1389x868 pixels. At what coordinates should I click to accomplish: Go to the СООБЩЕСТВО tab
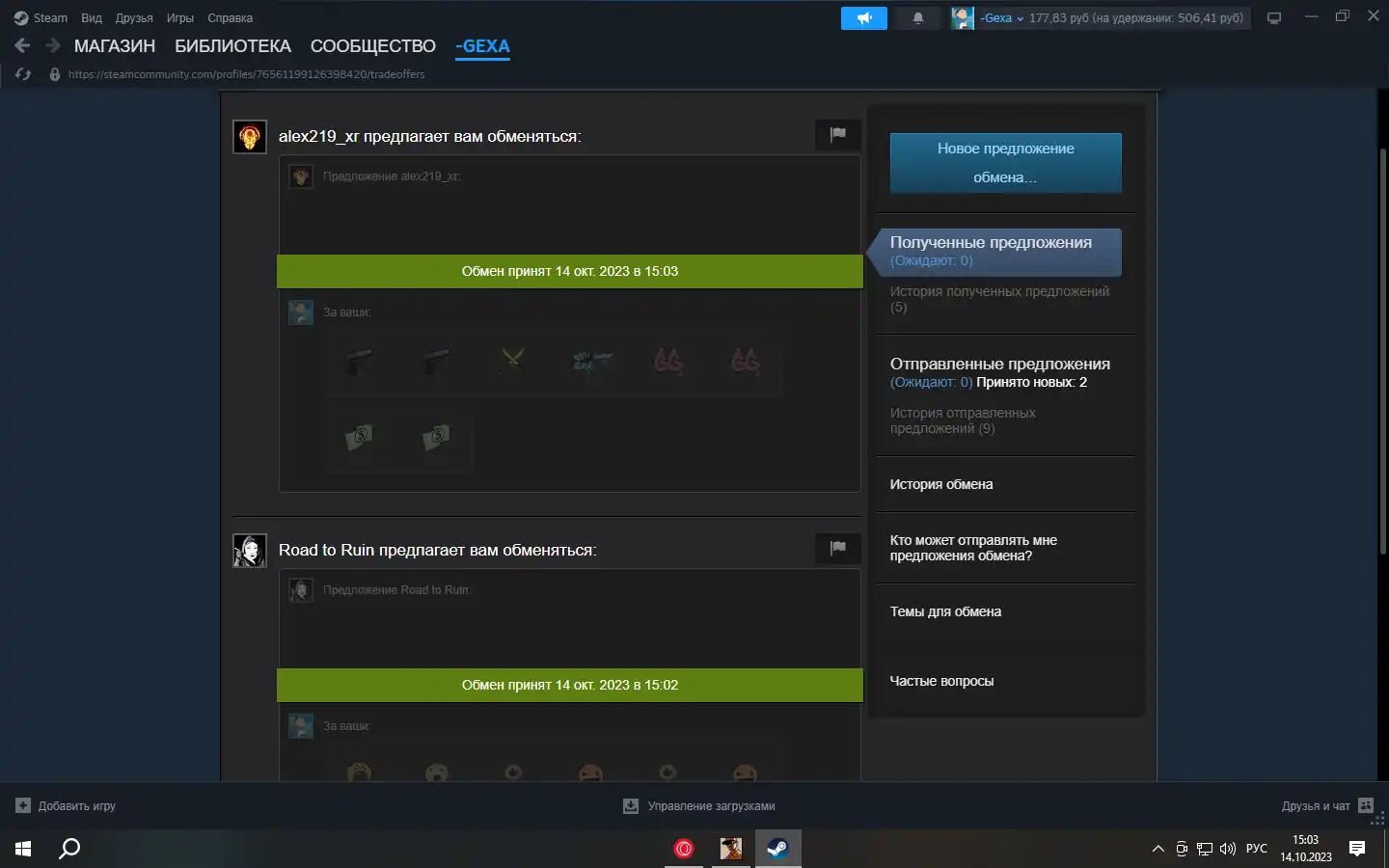click(373, 46)
